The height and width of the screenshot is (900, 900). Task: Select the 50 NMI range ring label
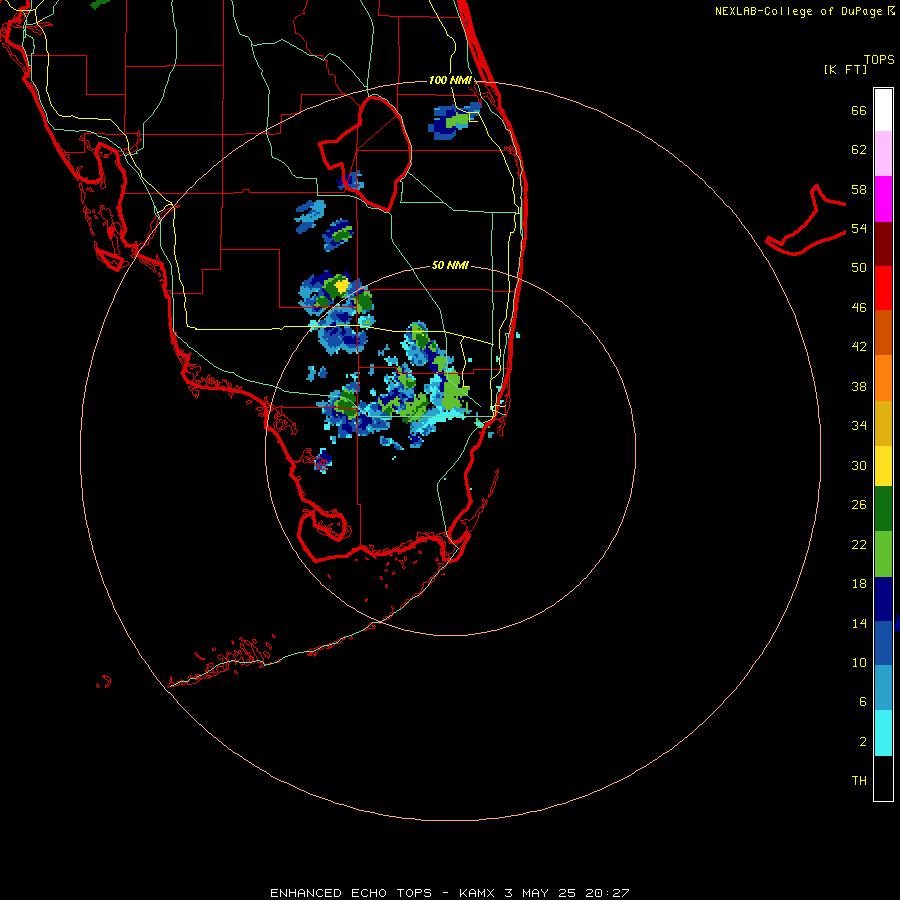coord(450,265)
